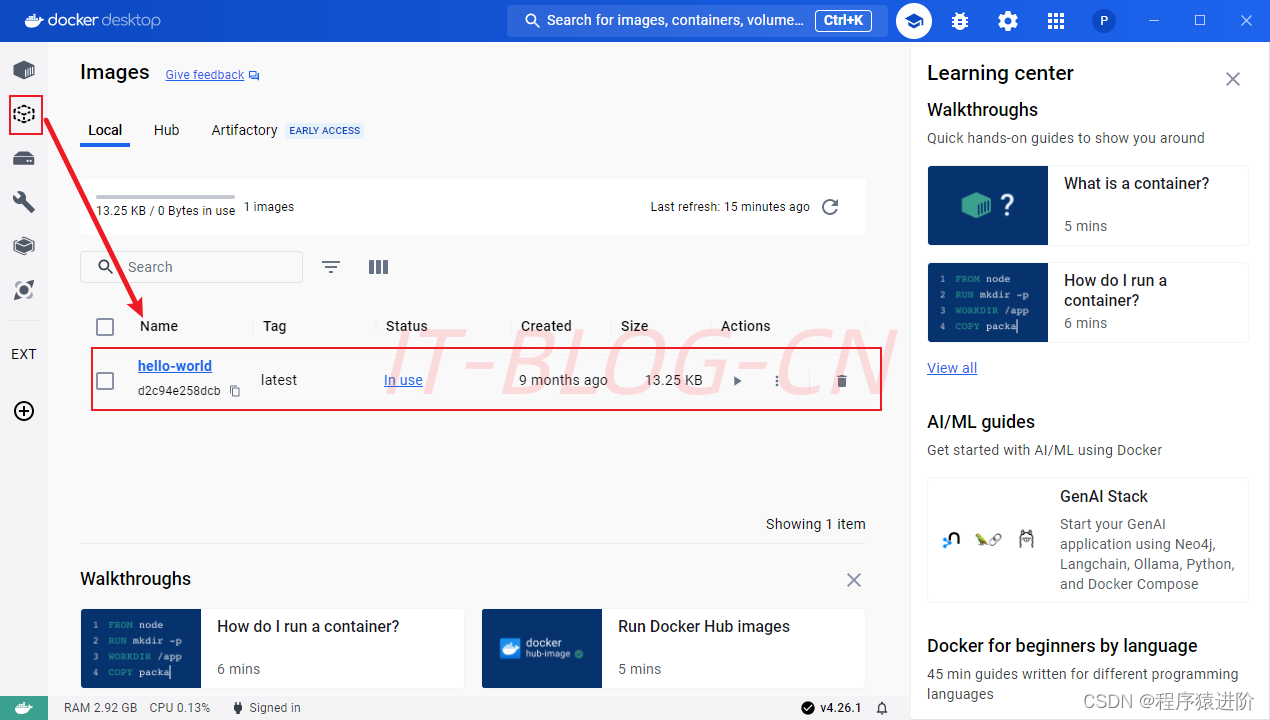Screen dimensions: 1270x720
Task: Open the EXT extensions item
Action: (x=24, y=354)
